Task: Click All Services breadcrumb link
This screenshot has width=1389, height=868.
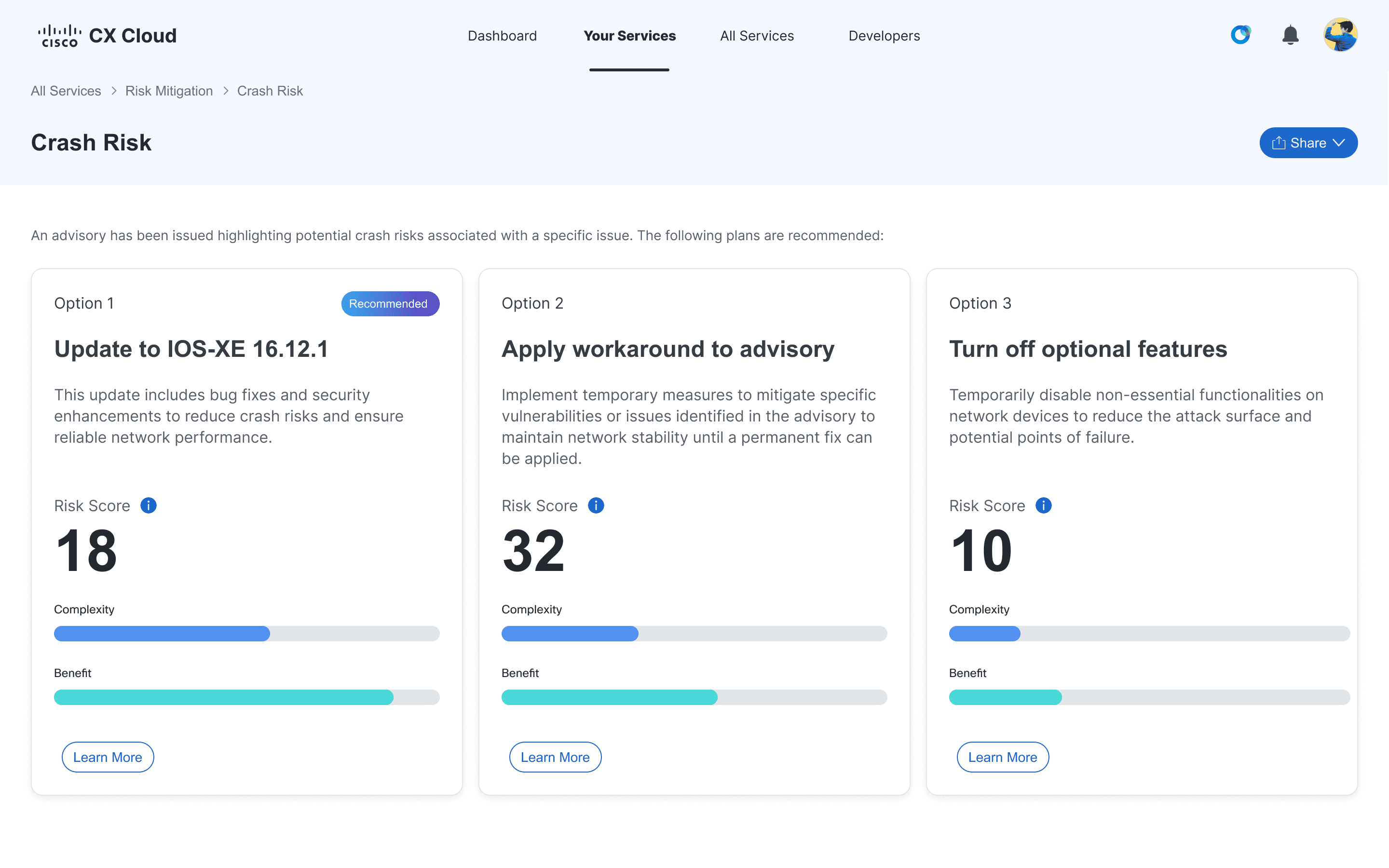Action: click(66, 91)
